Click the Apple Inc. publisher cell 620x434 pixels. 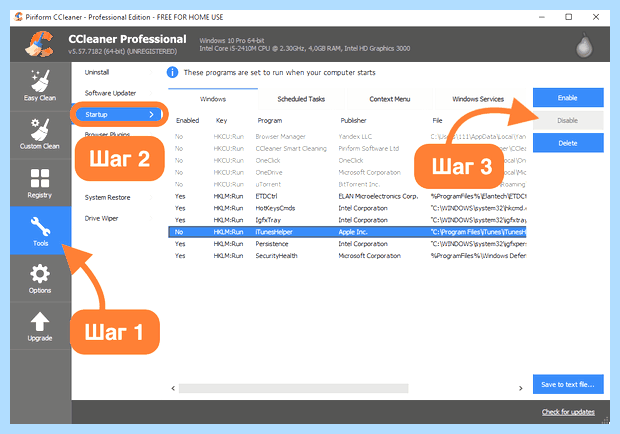353,232
